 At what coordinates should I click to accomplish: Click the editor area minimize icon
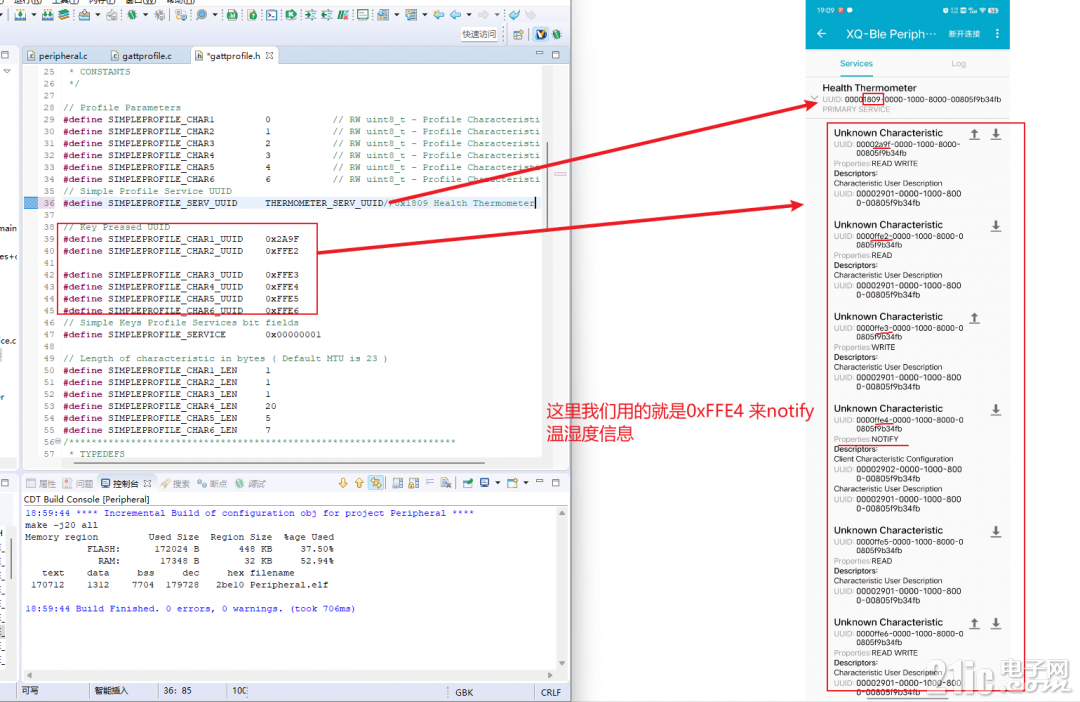pos(539,54)
